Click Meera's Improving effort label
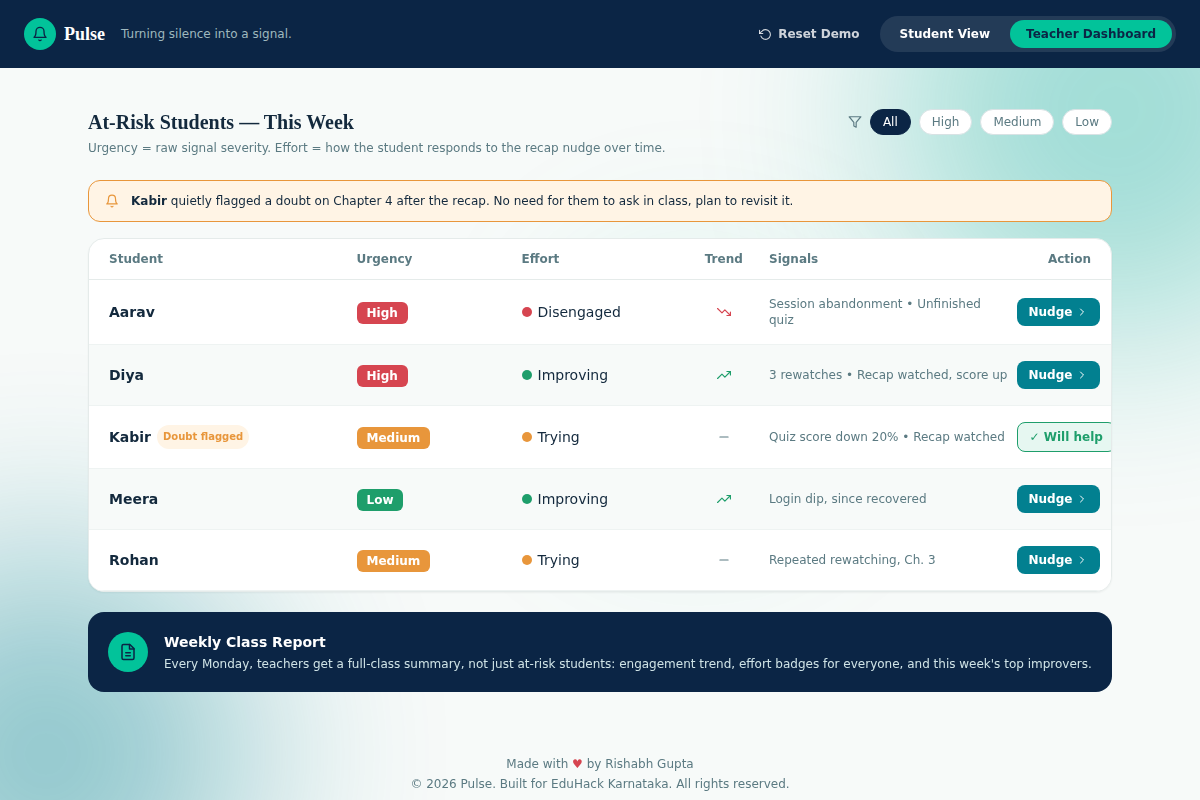The height and width of the screenshot is (800, 1200). [x=573, y=499]
